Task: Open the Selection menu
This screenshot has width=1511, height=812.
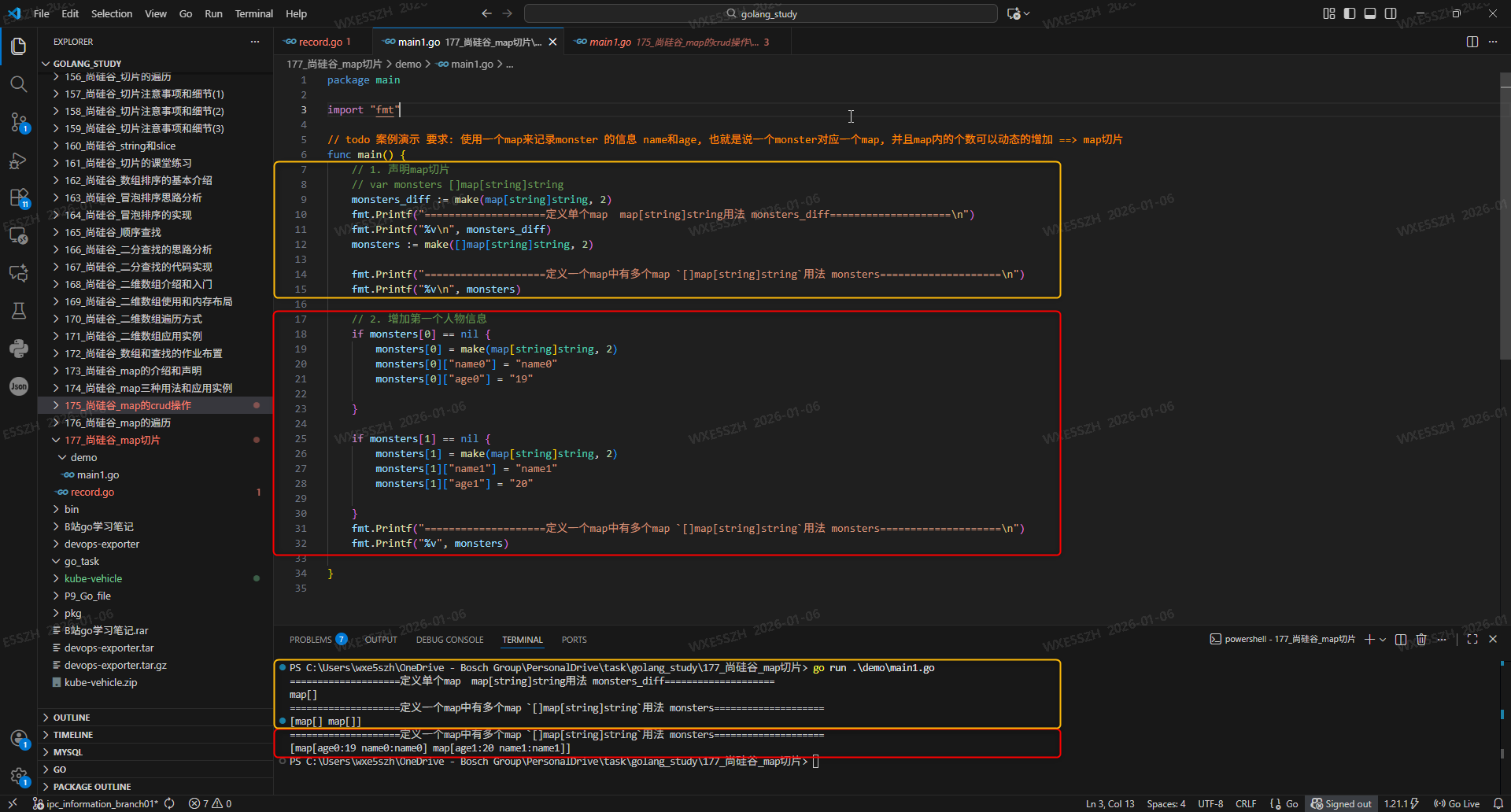Action: pyautogui.click(x=112, y=13)
